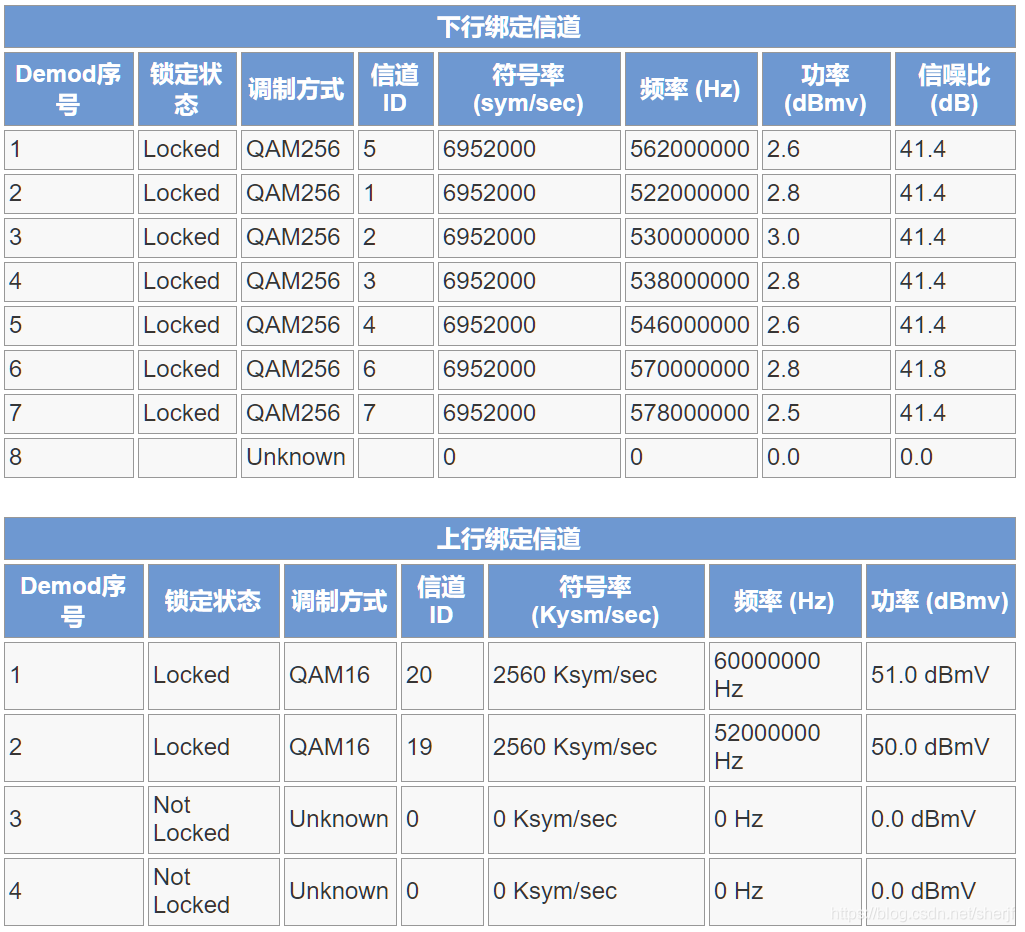Click 2560 Ksym/sec in channel ID 20 row
Viewport: 1025px width, 932px height.
pyautogui.click(x=575, y=675)
